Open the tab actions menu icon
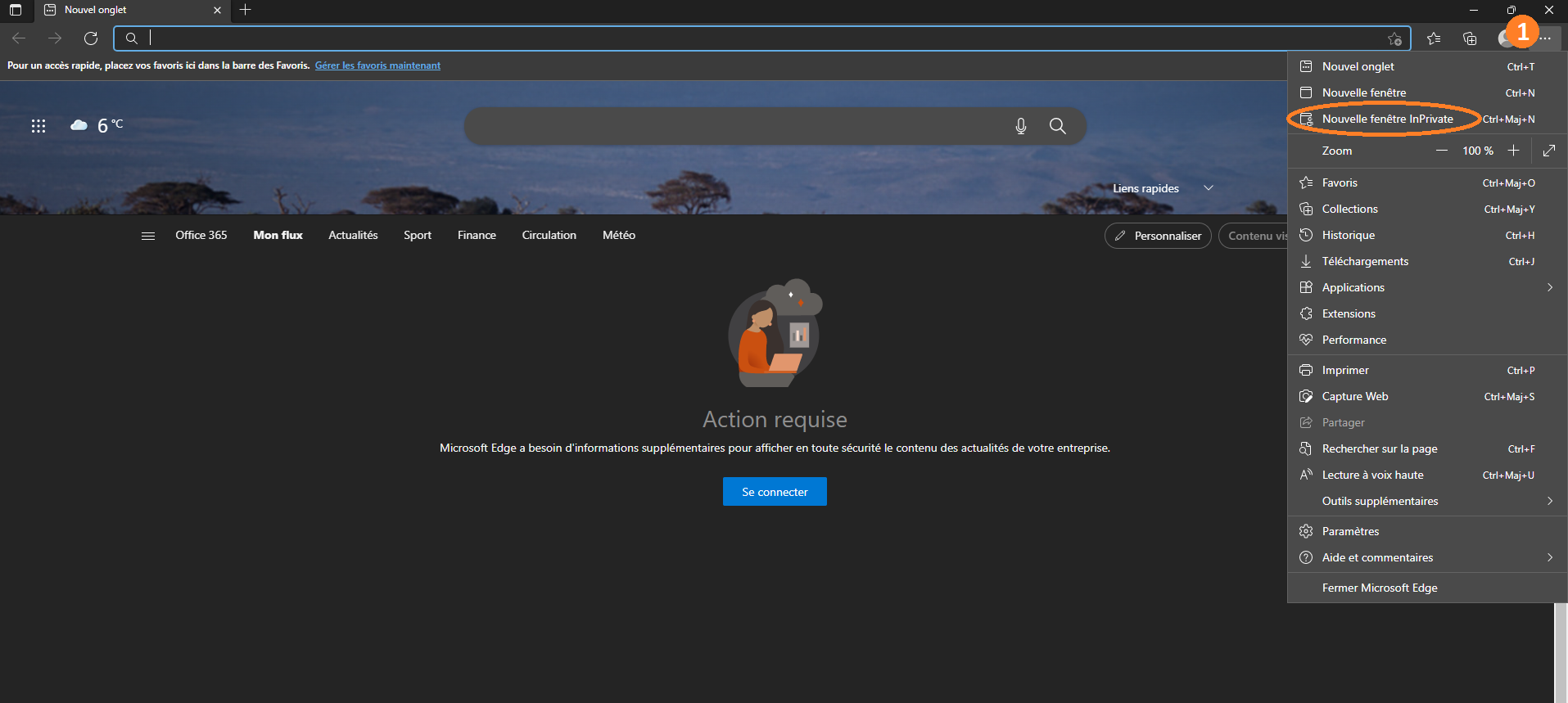Screen dimensions: 1568x703 pos(16,10)
